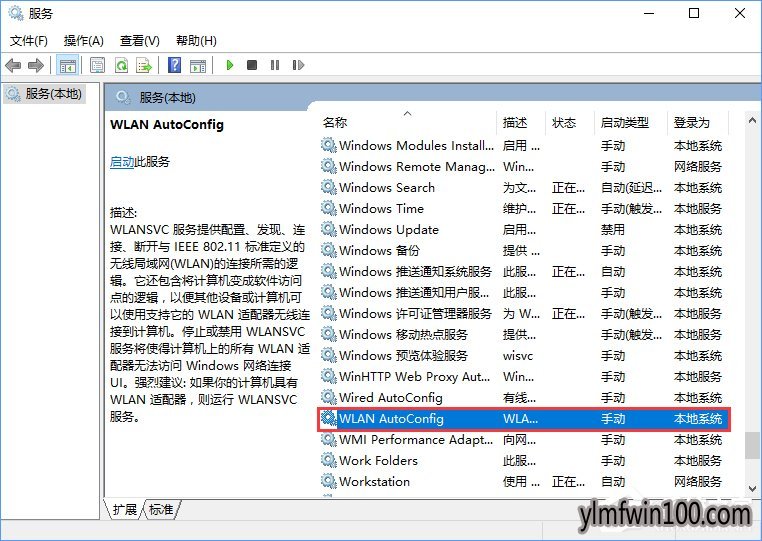
Task: Select the Workstation service icon
Action: 329,481
